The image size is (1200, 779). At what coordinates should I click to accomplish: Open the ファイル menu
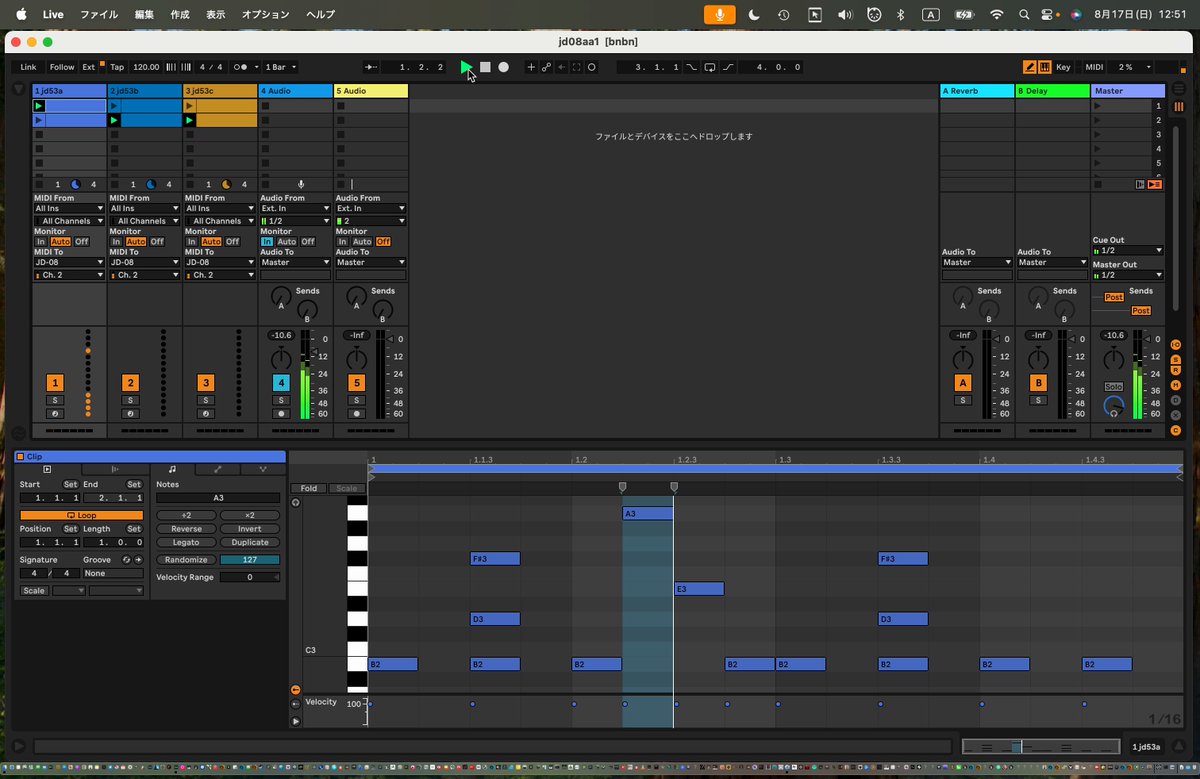(x=99, y=15)
